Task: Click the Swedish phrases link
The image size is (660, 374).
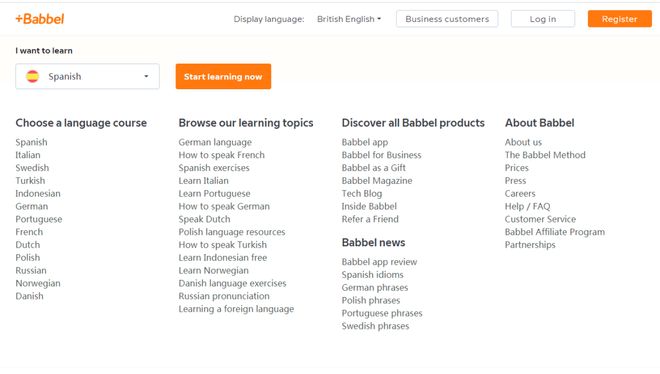Action: [375, 326]
